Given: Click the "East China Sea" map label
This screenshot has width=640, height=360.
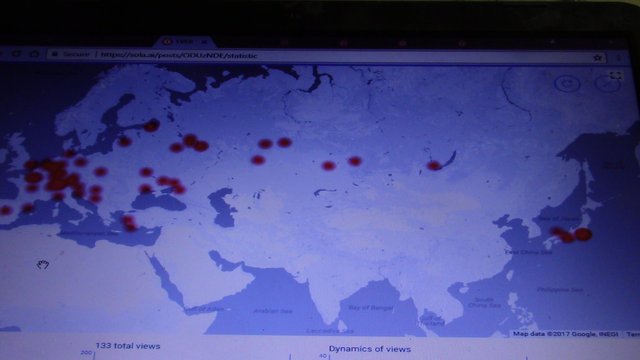Looking at the screenshot, I should point(528,252).
